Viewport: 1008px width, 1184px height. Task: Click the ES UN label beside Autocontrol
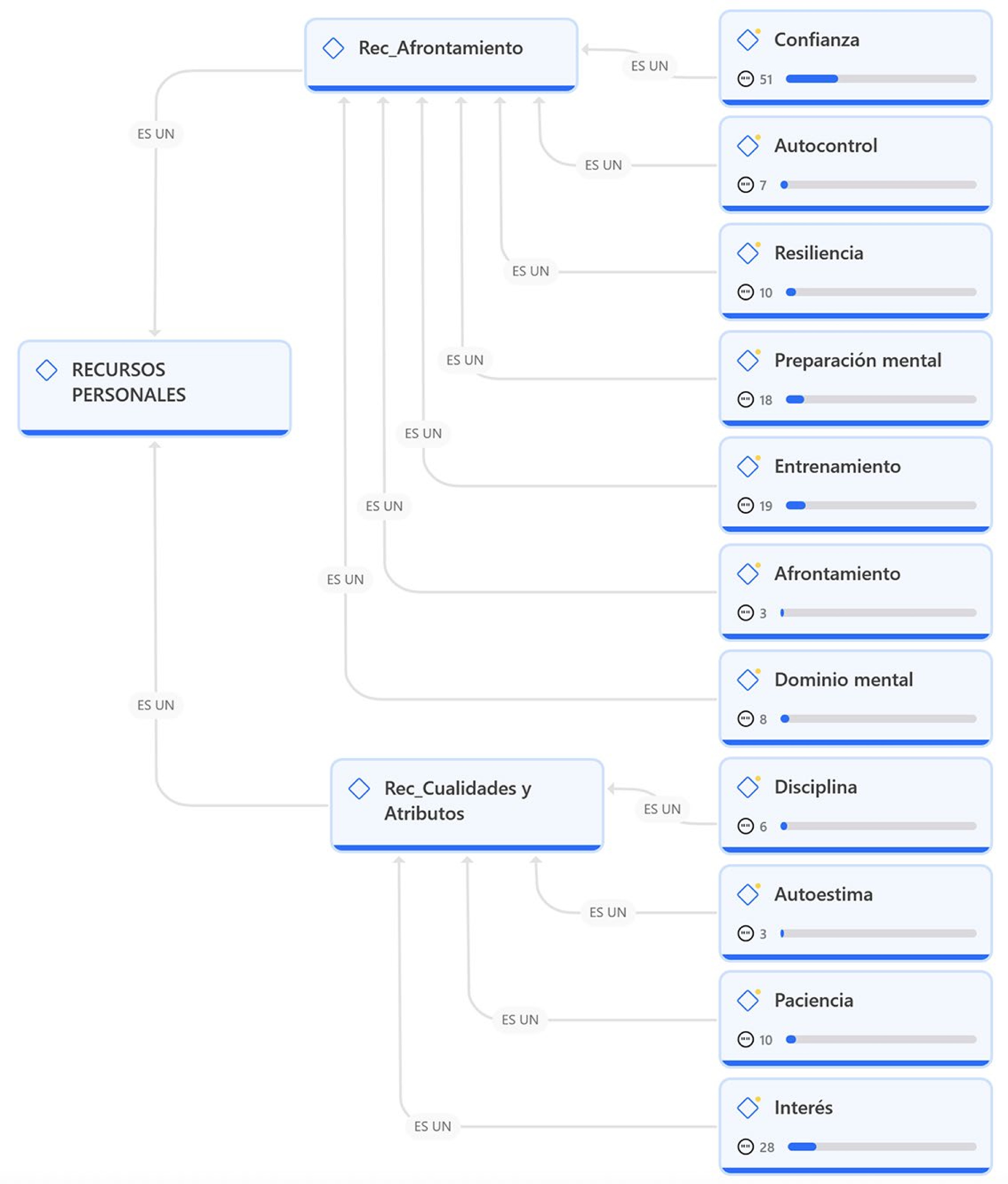click(603, 165)
